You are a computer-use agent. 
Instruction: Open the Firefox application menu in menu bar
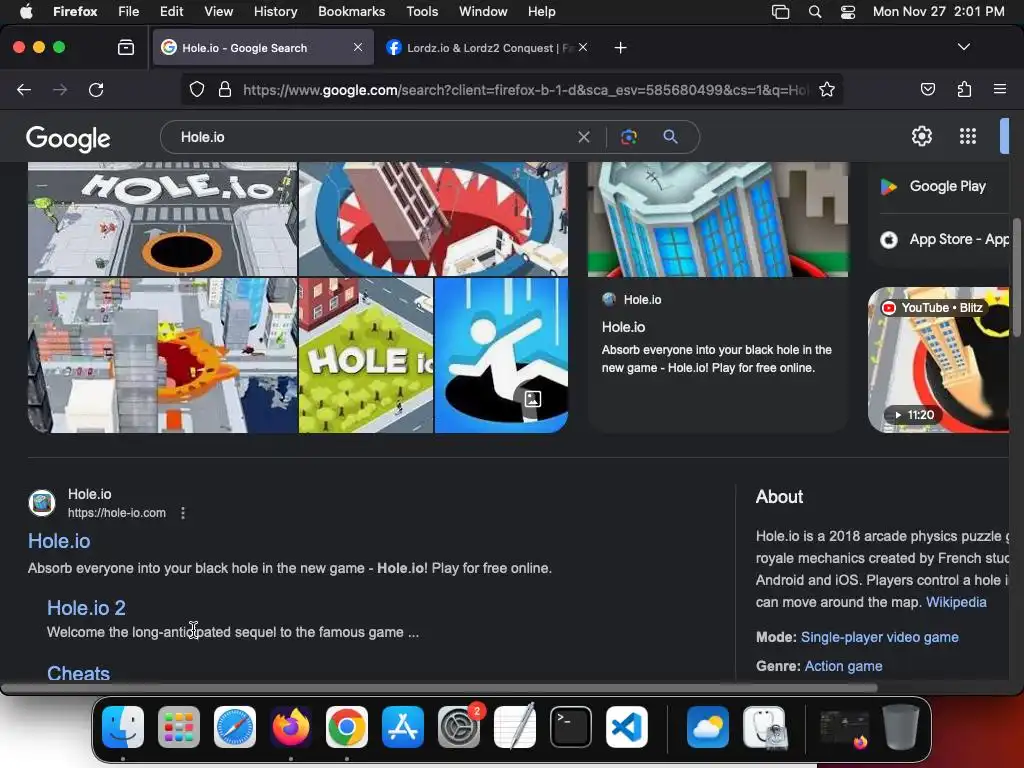tap(75, 11)
